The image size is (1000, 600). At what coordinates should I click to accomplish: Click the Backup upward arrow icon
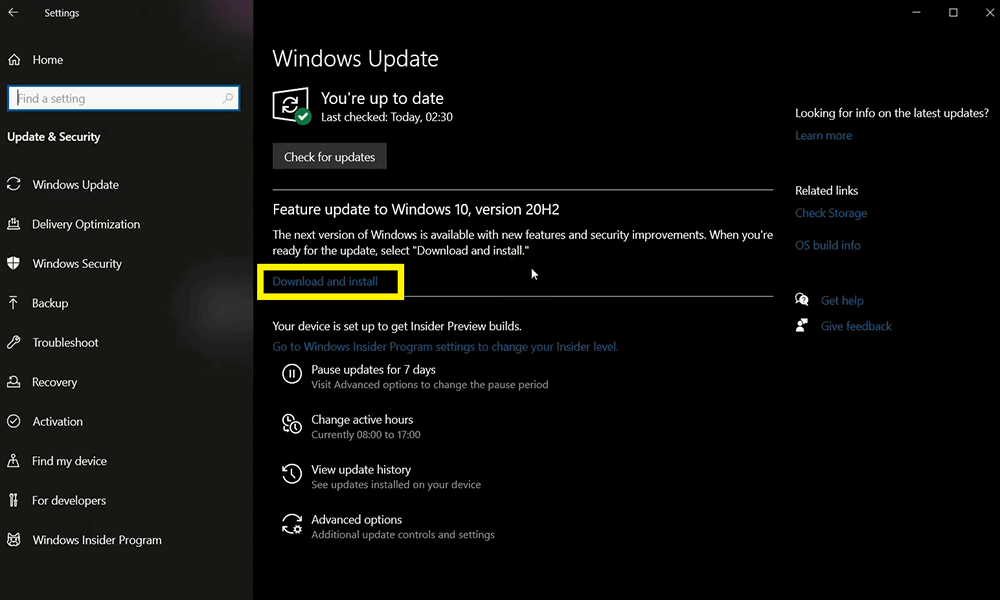click(13, 303)
